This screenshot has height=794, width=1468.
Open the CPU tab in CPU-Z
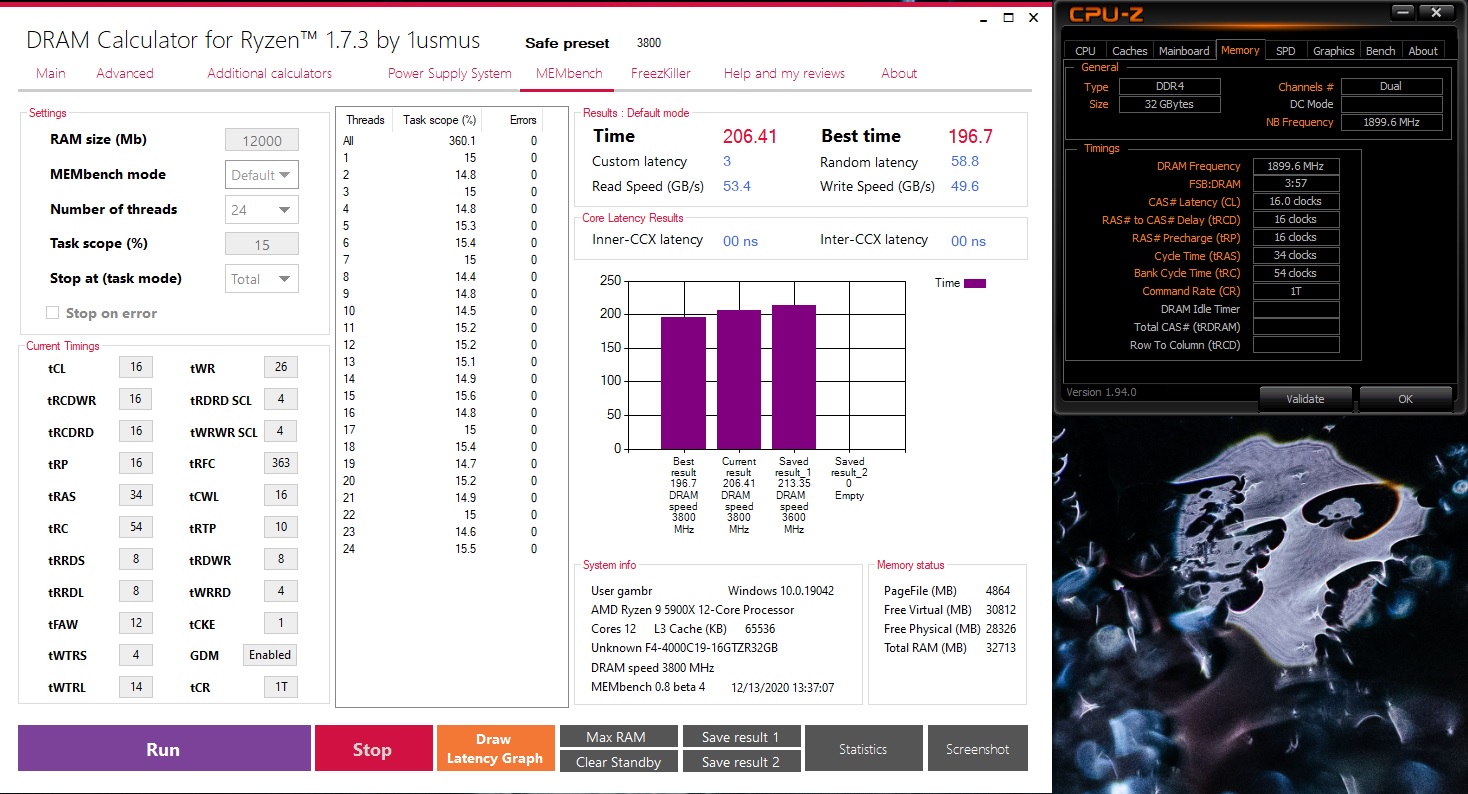[x=1085, y=51]
